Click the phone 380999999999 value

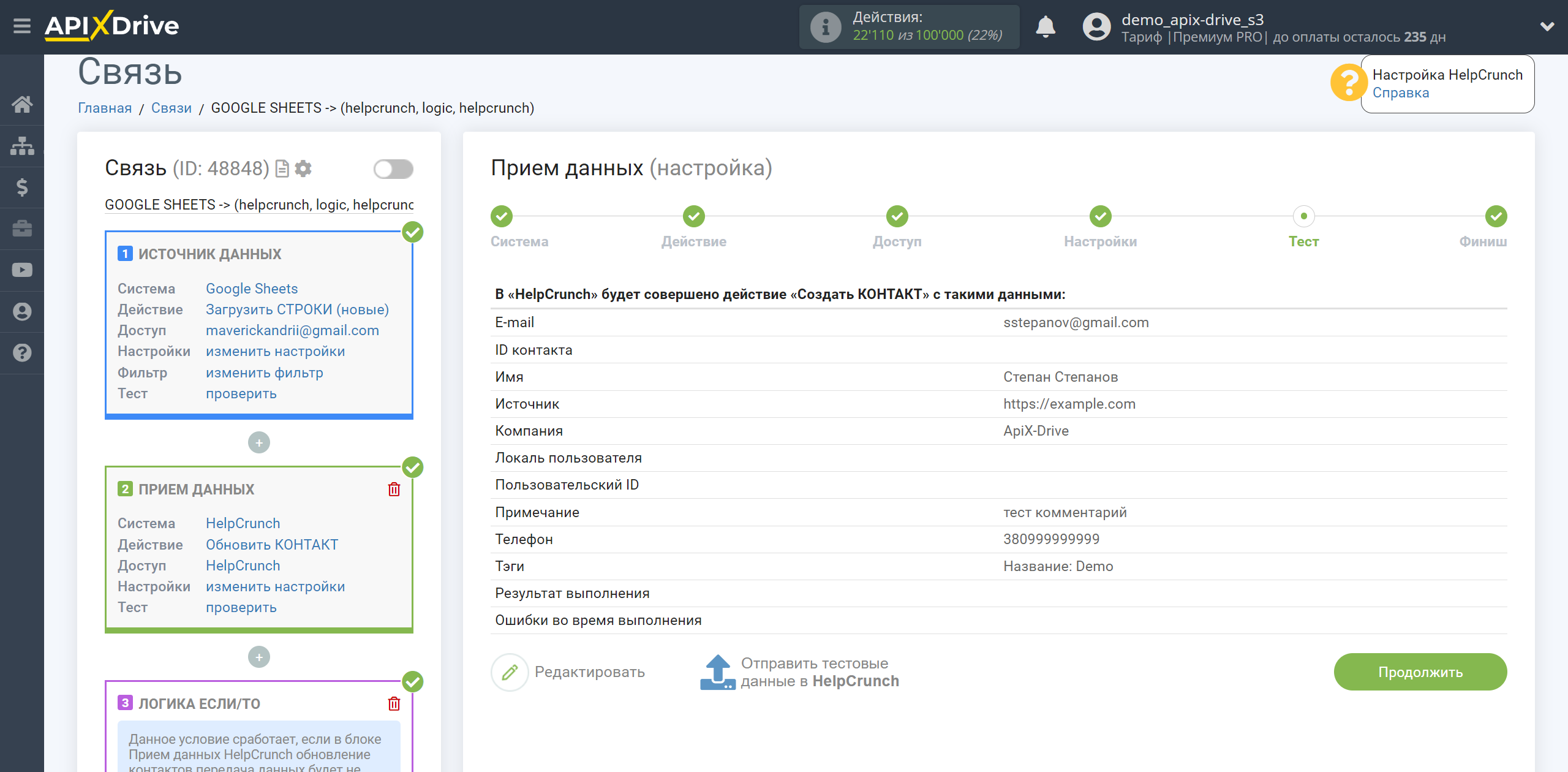[1051, 539]
